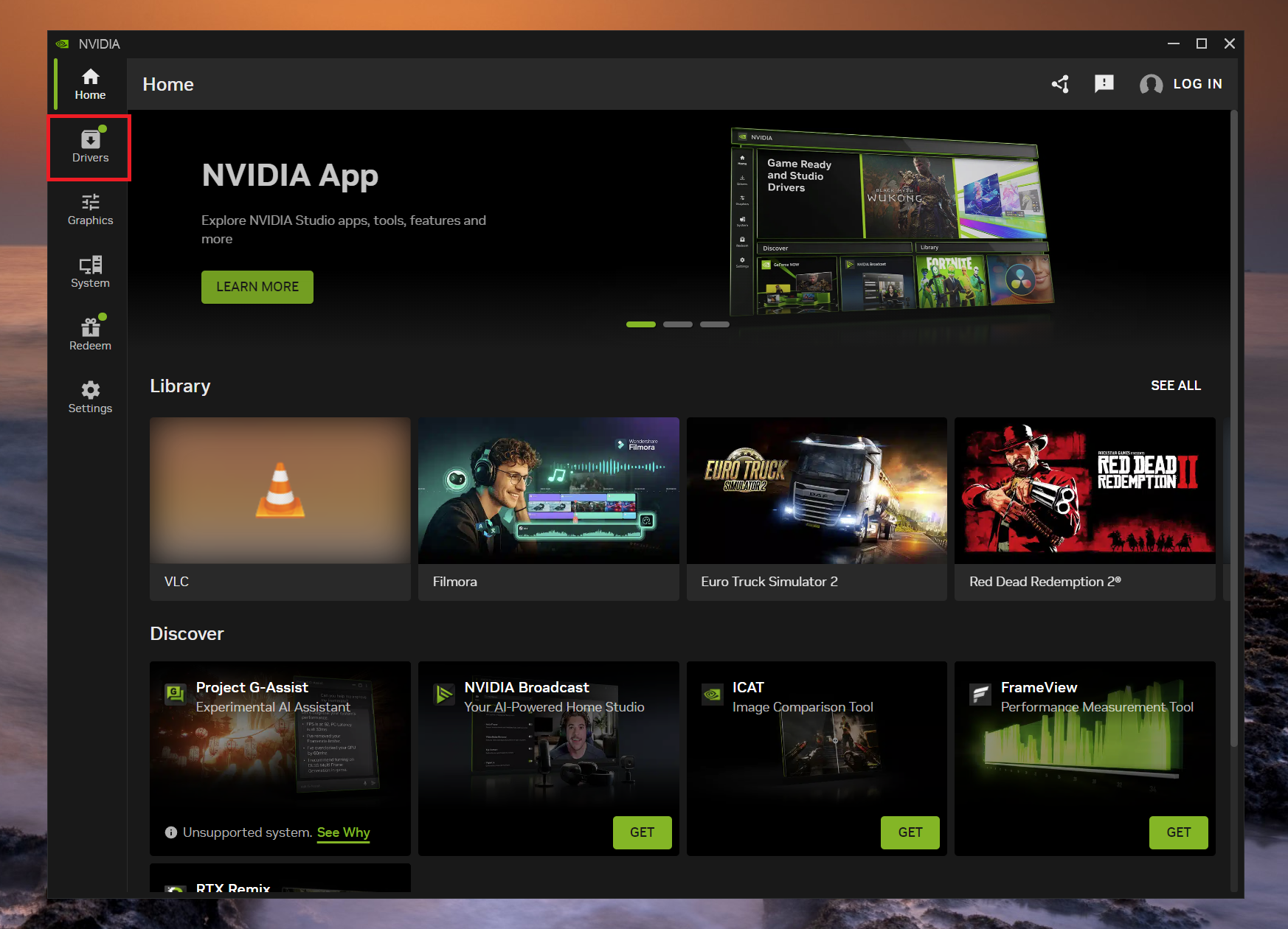Click the NVIDIA logo in the title bar
The height and width of the screenshot is (929, 1288).
coord(63,44)
